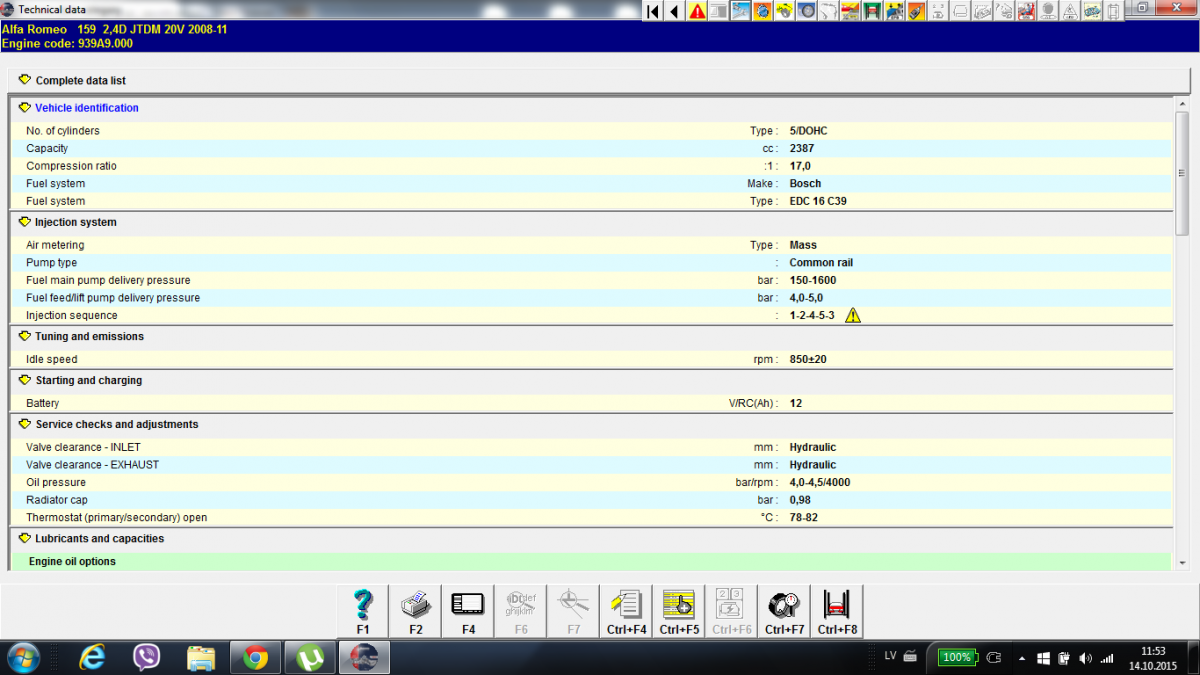1200x675 pixels.
Task: Open uTorrent from the taskbar
Action: [x=310, y=657]
